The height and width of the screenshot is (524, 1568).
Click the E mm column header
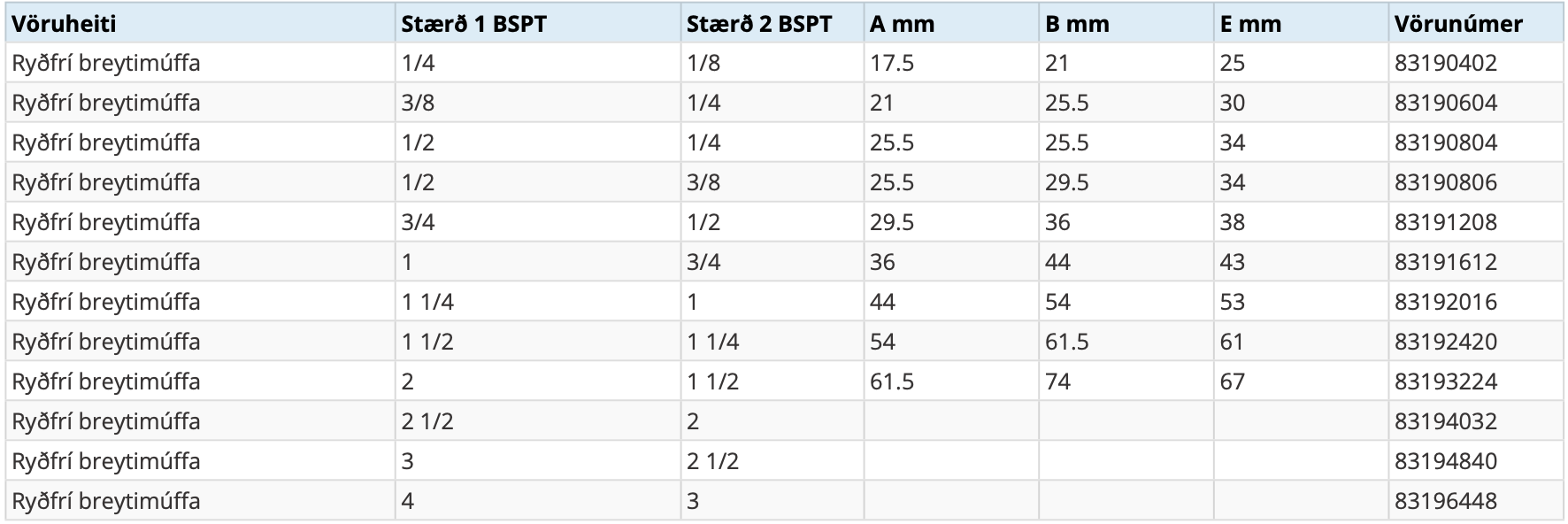click(1250, 24)
